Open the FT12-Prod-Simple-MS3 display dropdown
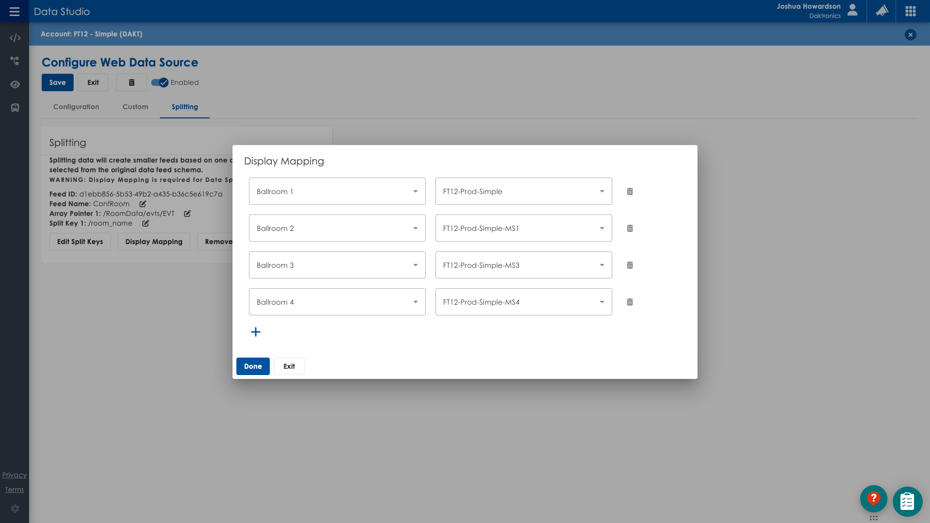Viewport: 930px width, 523px height. [523, 265]
